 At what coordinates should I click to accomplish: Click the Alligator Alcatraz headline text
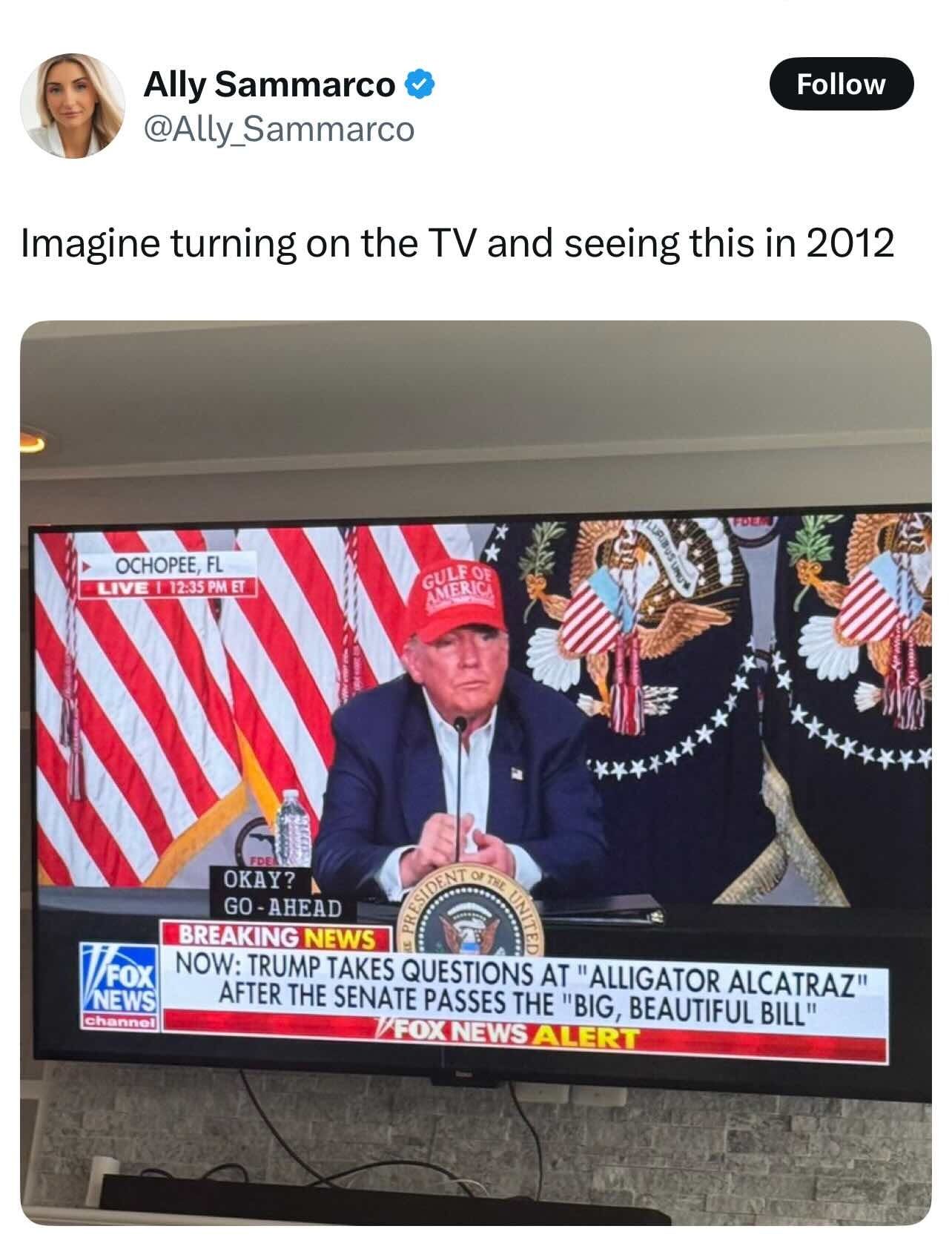[520, 992]
